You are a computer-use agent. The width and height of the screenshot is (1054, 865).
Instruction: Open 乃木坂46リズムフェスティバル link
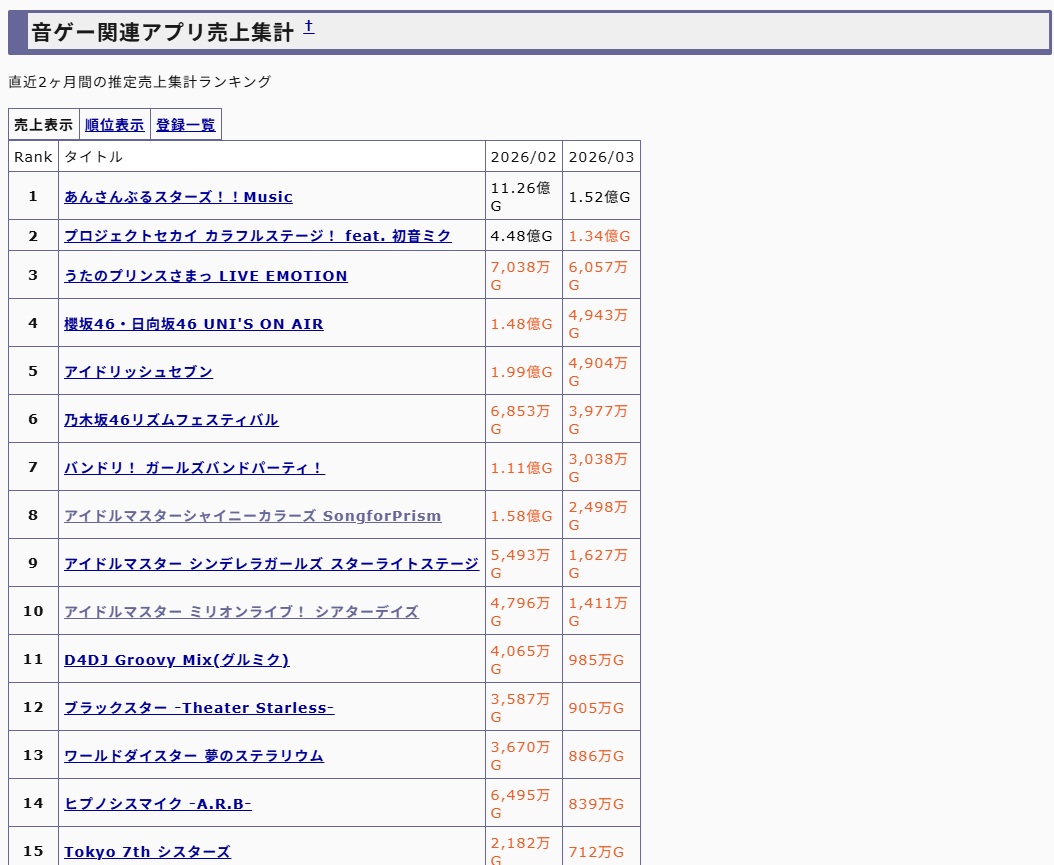[x=171, y=420]
